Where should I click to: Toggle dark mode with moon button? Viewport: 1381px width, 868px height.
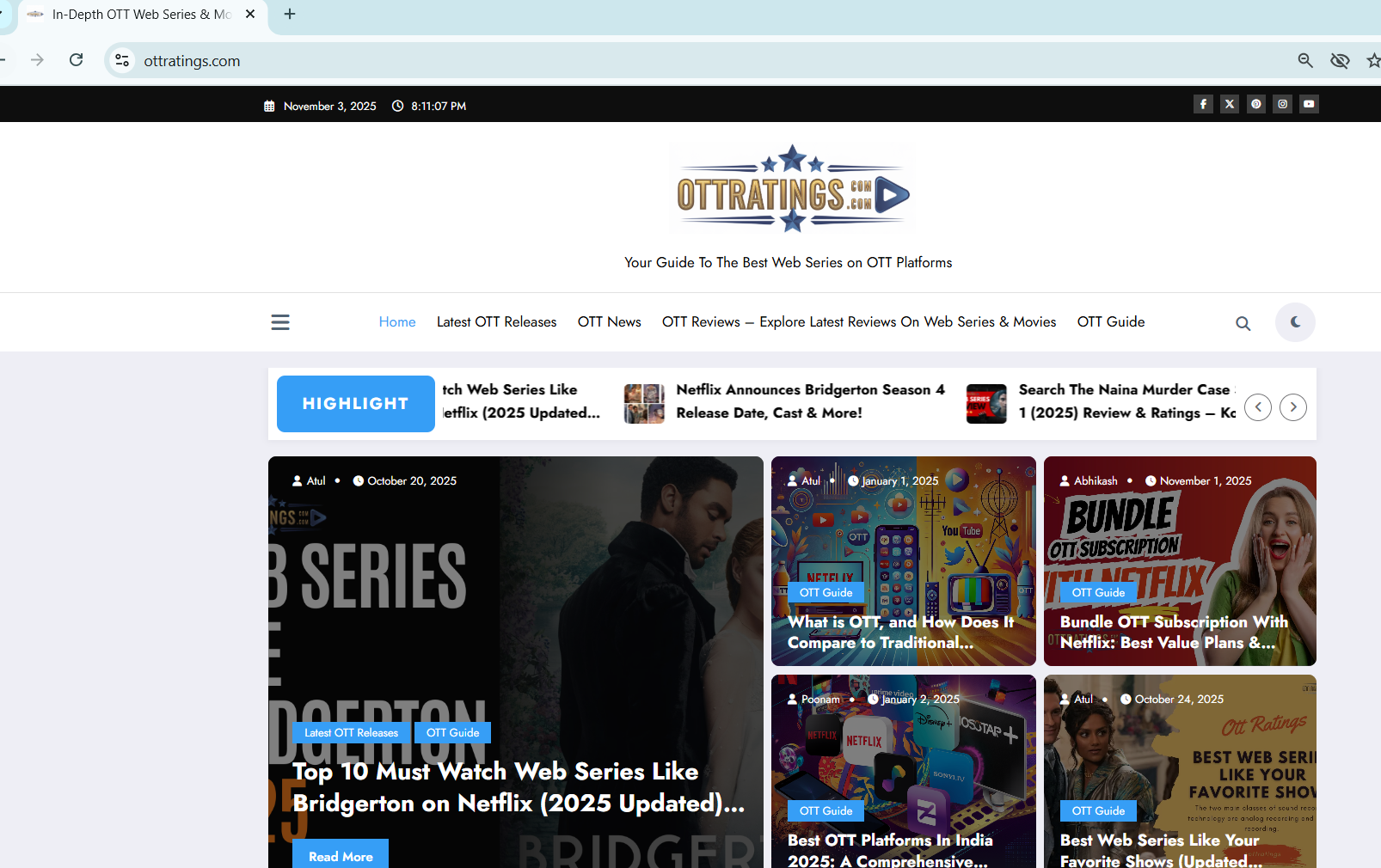tap(1295, 322)
